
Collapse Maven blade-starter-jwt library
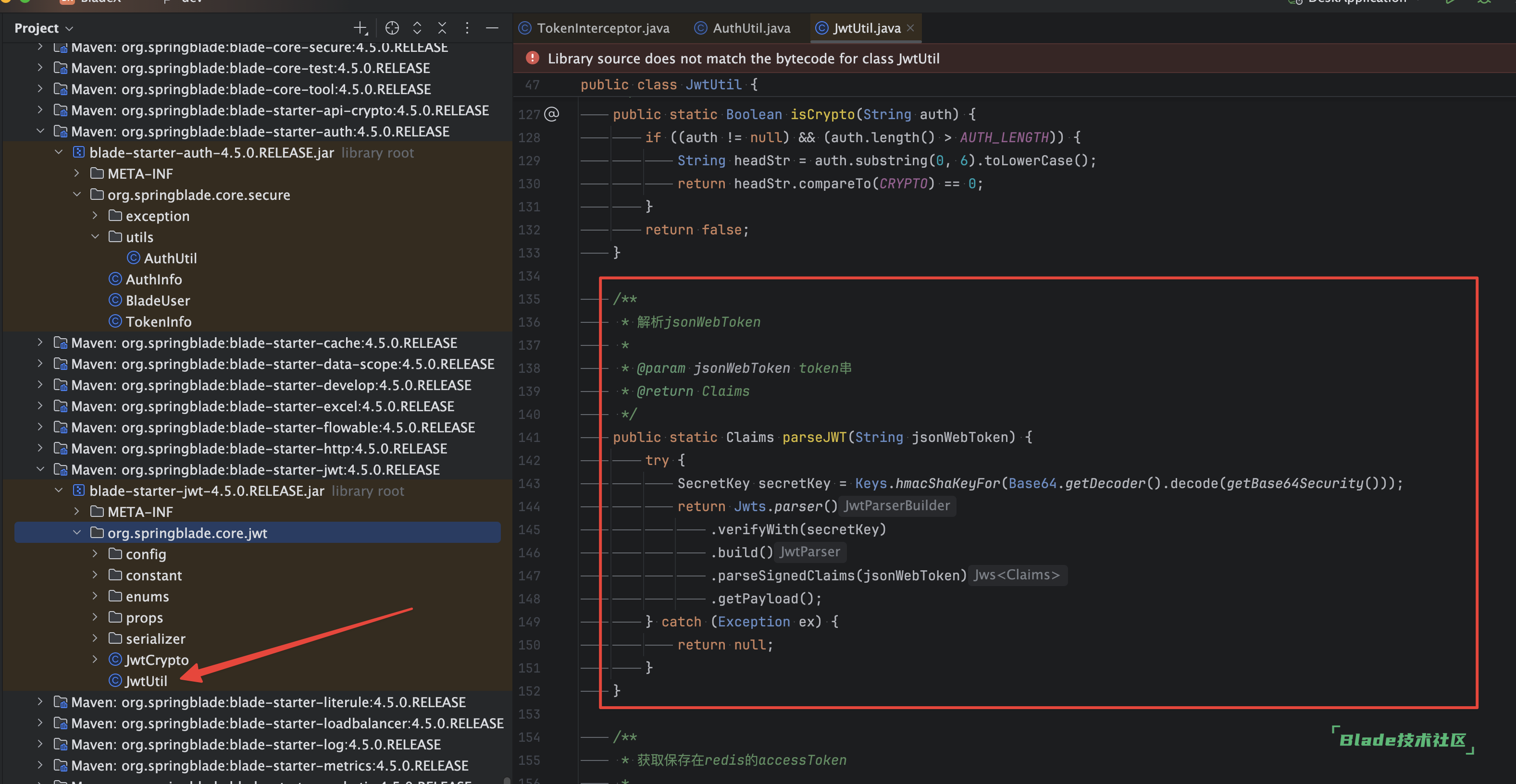click(39, 469)
